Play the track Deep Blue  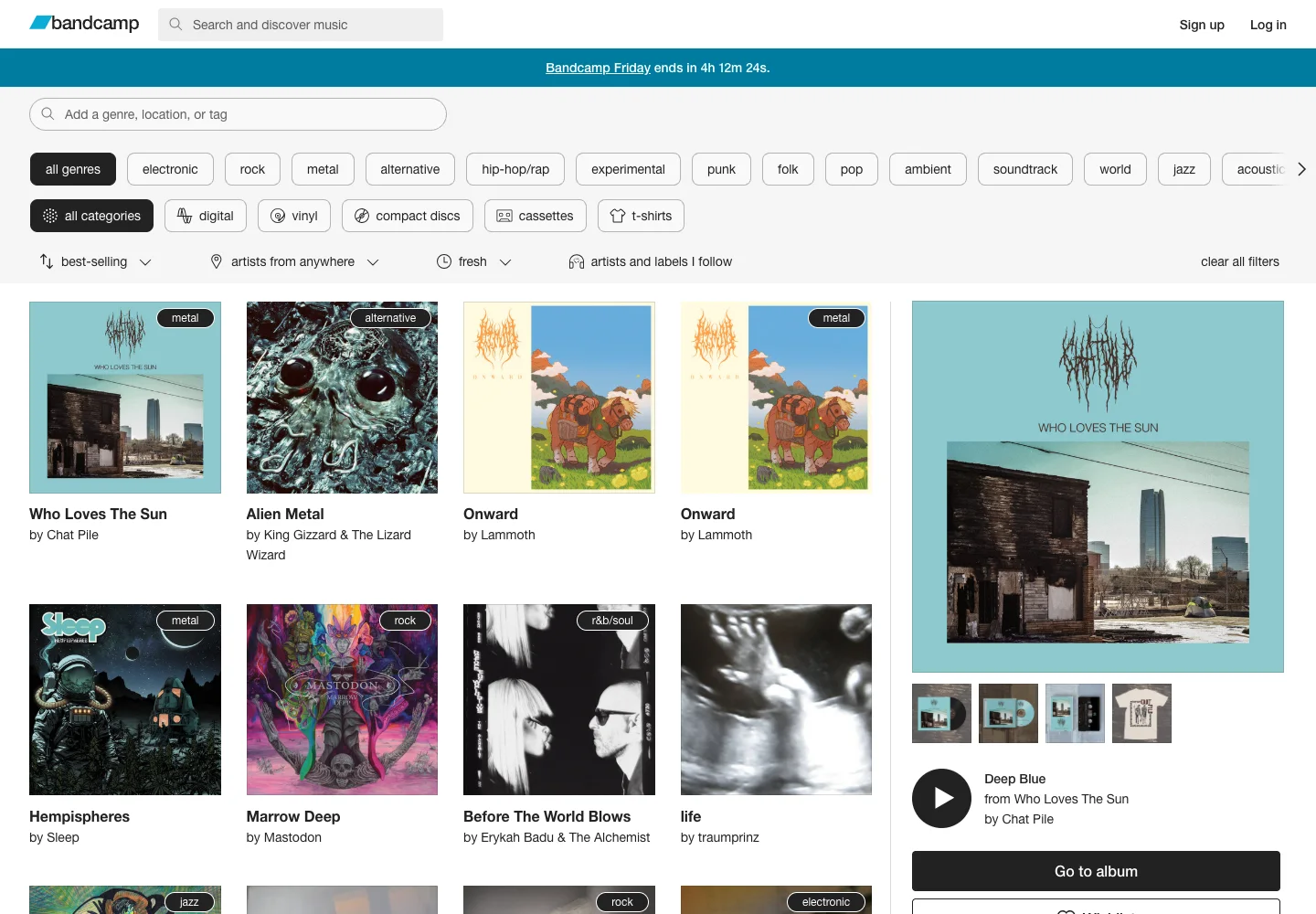click(x=941, y=799)
